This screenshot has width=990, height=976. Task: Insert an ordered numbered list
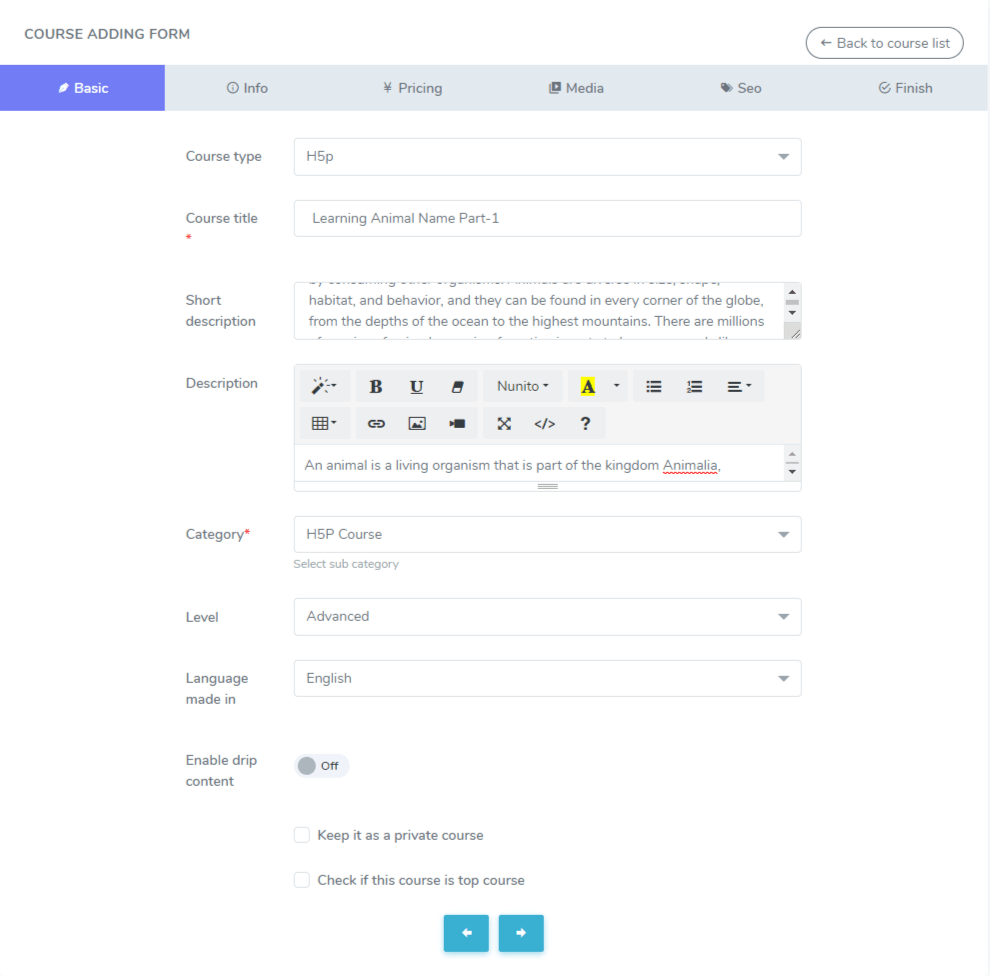click(x=695, y=387)
